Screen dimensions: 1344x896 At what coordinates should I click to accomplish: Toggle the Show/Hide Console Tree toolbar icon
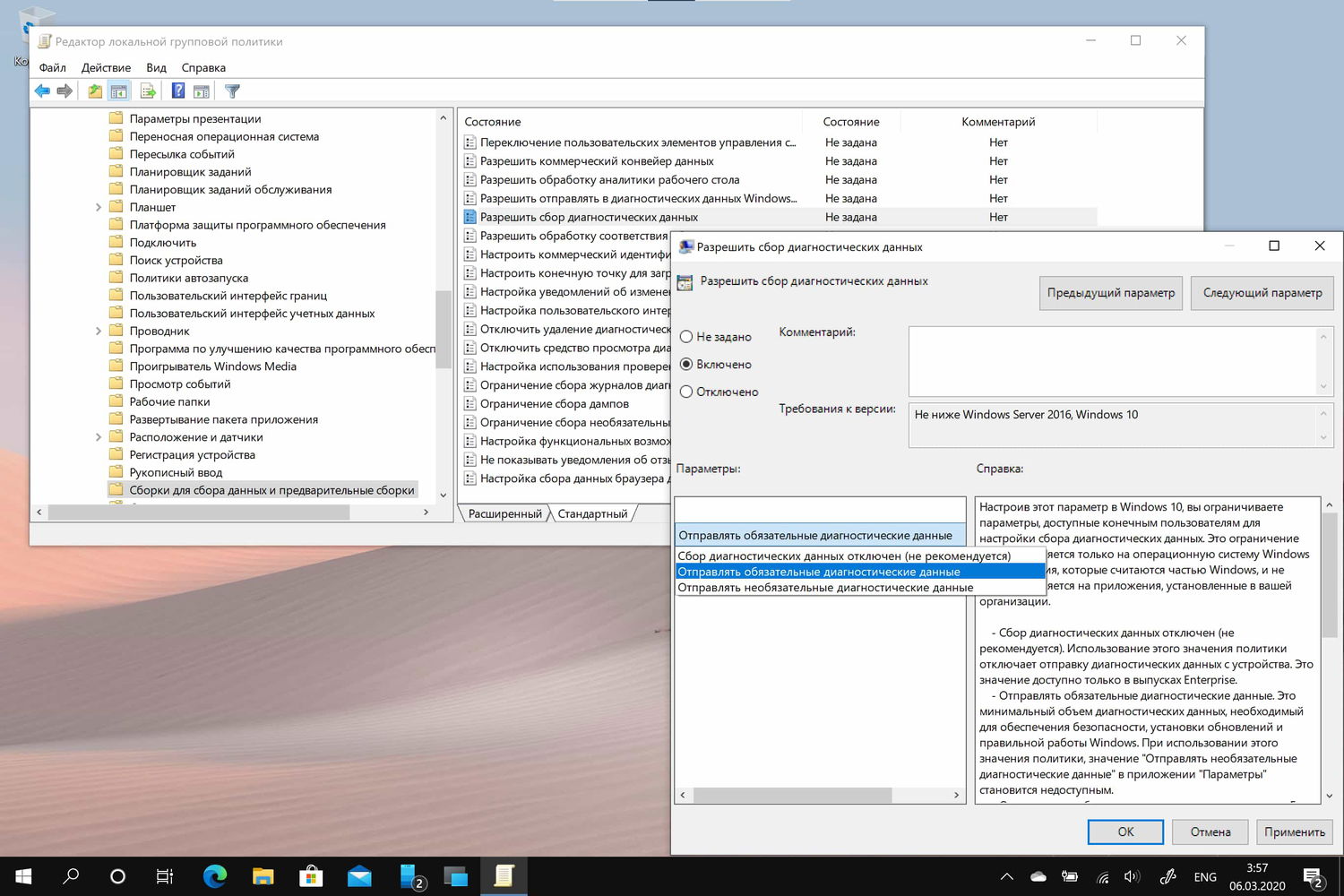[x=119, y=90]
